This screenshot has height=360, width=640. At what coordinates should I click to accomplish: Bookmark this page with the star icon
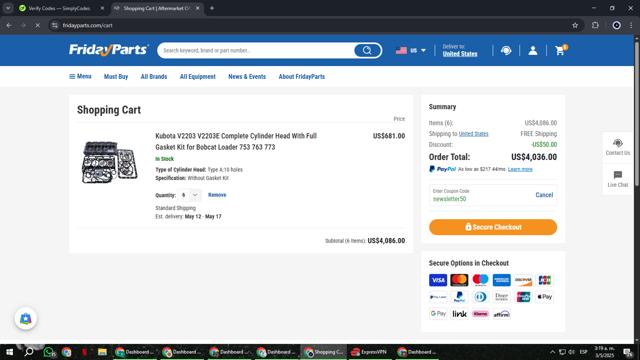tap(575, 25)
